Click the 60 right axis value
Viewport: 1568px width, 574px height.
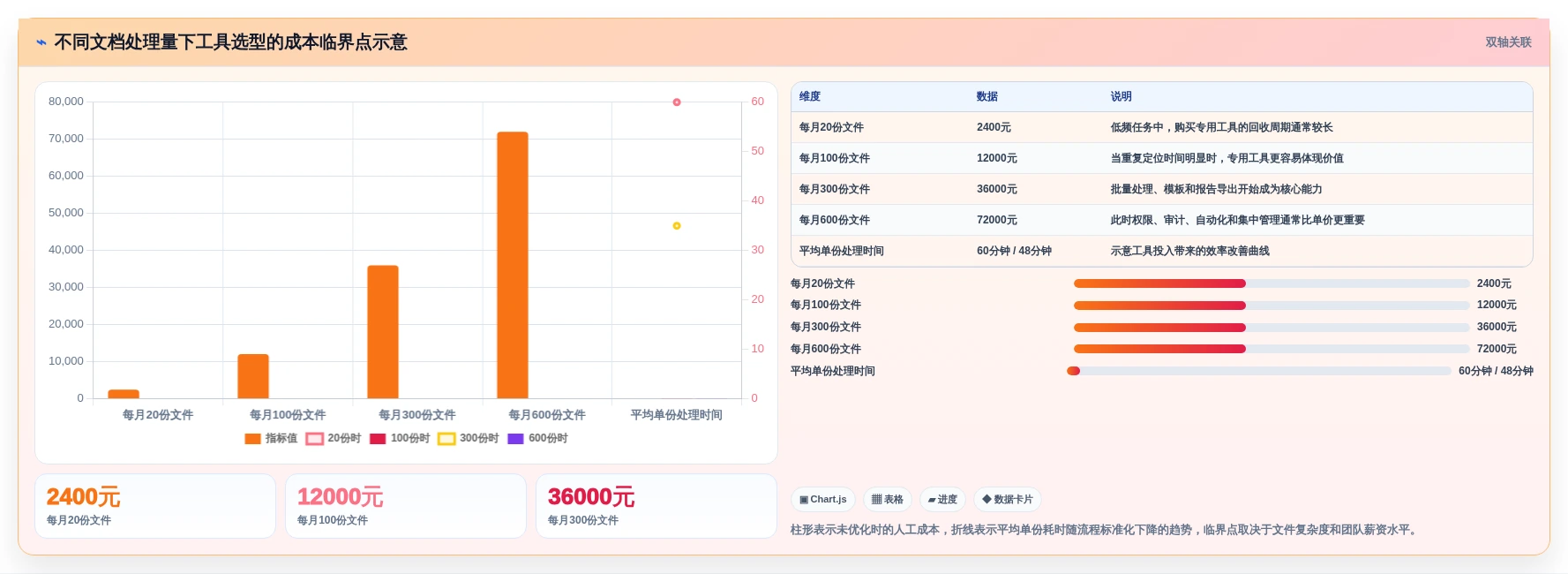(x=757, y=102)
